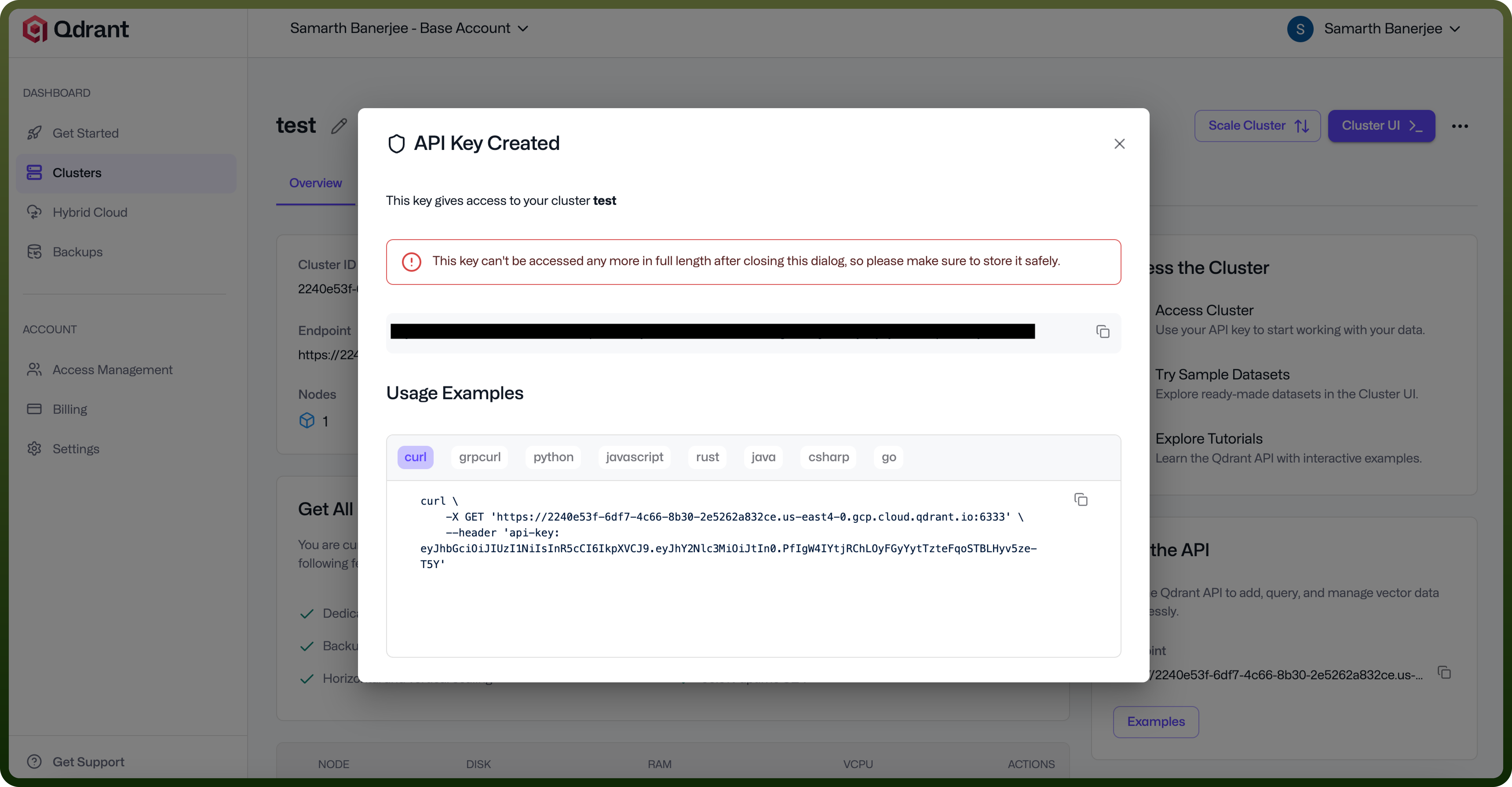This screenshot has width=1512, height=787.
Task: Click the API Key Created title
Action: 487,143
